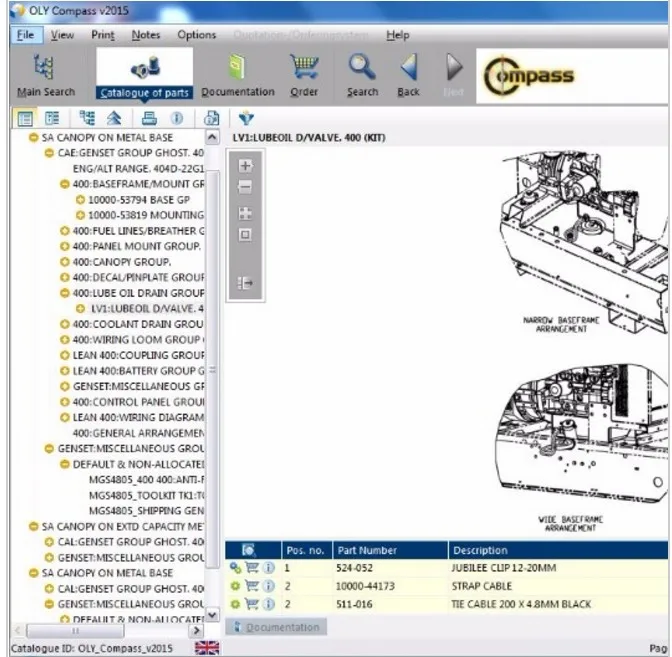Add JUBILEE CLIP row to cart

pos(252,568)
